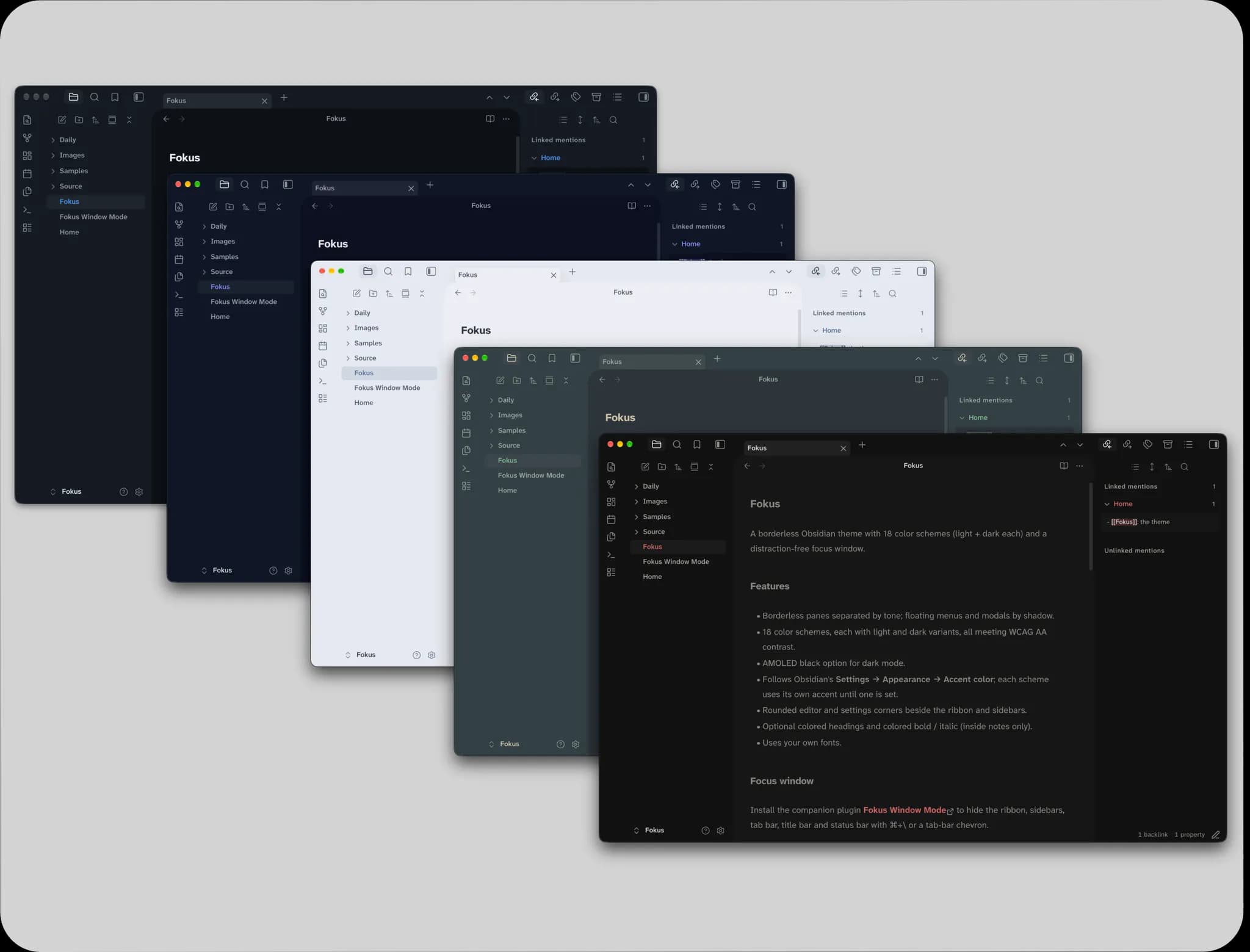The image size is (1250, 952).
Task: Switch to reading view in front window
Action: pos(1064,466)
